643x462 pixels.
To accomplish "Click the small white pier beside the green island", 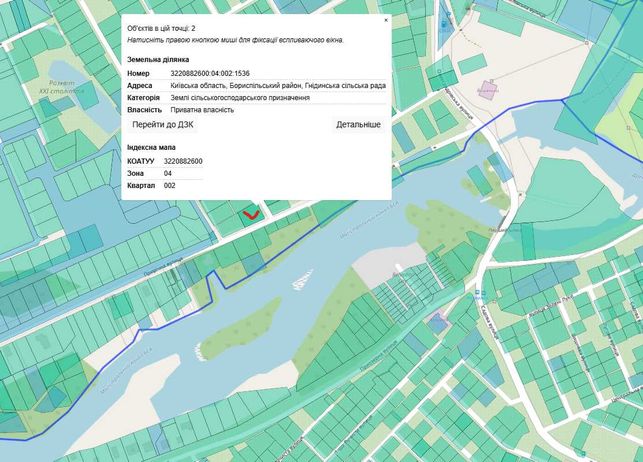I will tap(200, 352).
